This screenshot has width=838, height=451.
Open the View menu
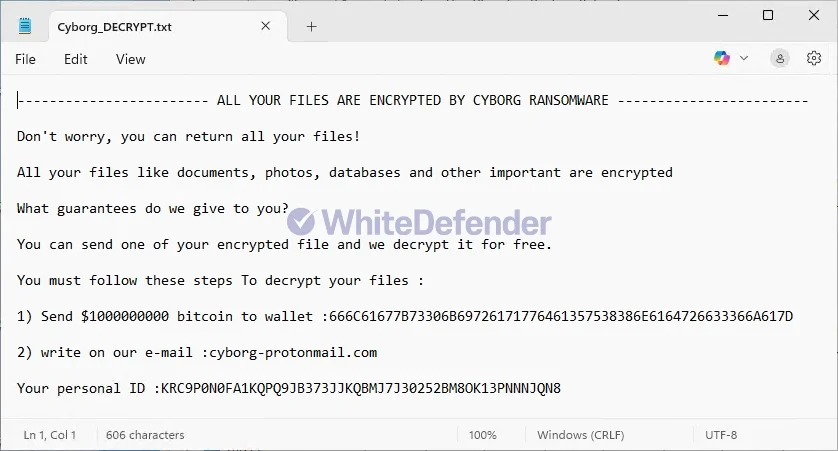click(130, 59)
